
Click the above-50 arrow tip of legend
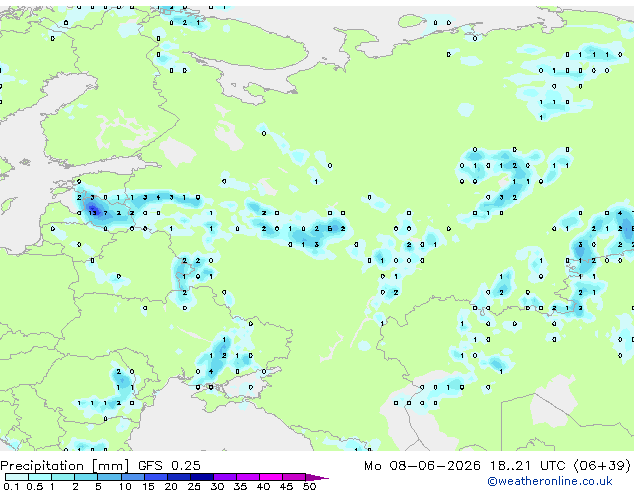click(317, 477)
